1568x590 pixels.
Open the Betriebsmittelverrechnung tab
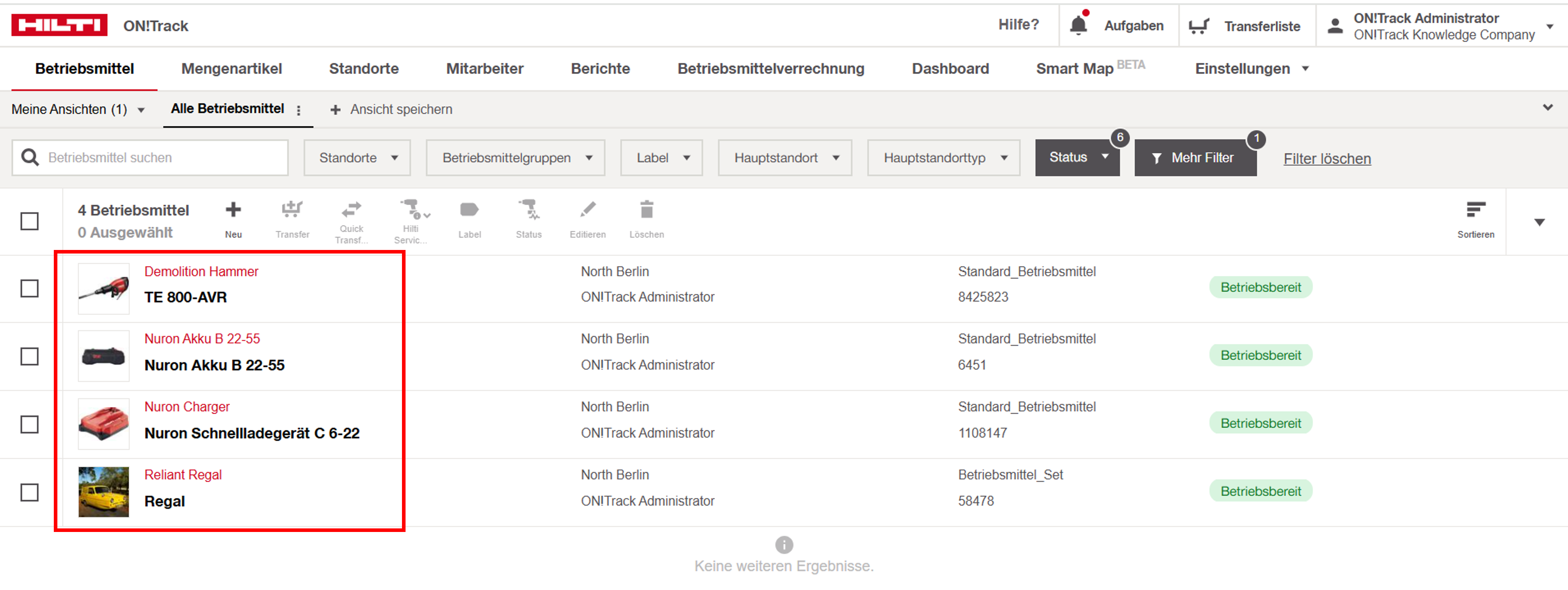(x=770, y=69)
